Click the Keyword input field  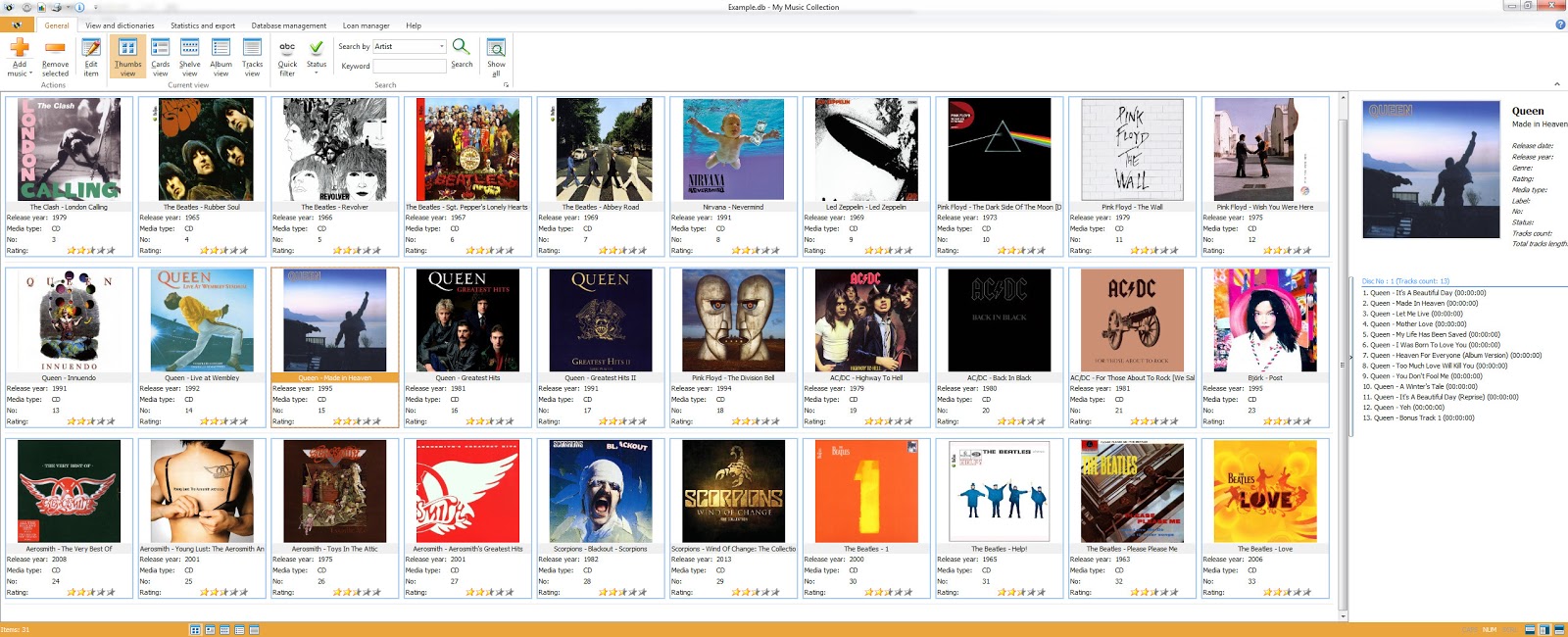click(x=410, y=66)
